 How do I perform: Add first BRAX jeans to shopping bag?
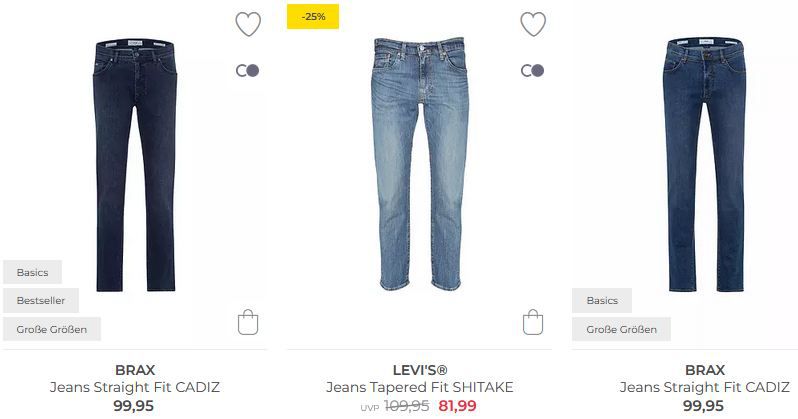pos(248,322)
